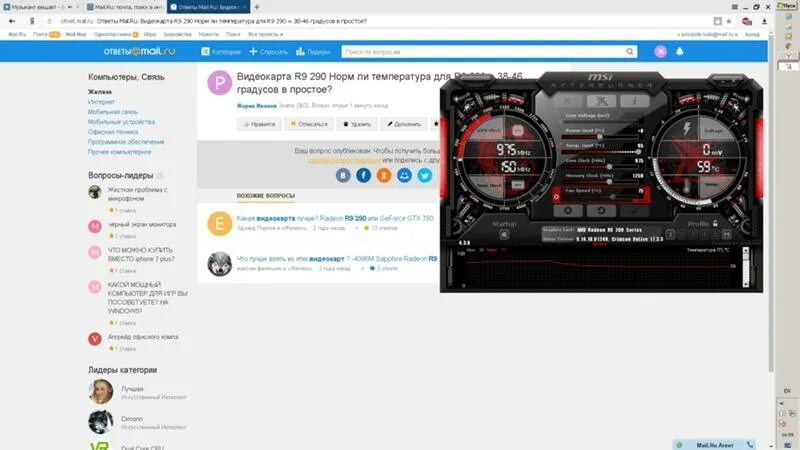Open Все проекты dropdown in Mail.Ru bar

(265, 34)
